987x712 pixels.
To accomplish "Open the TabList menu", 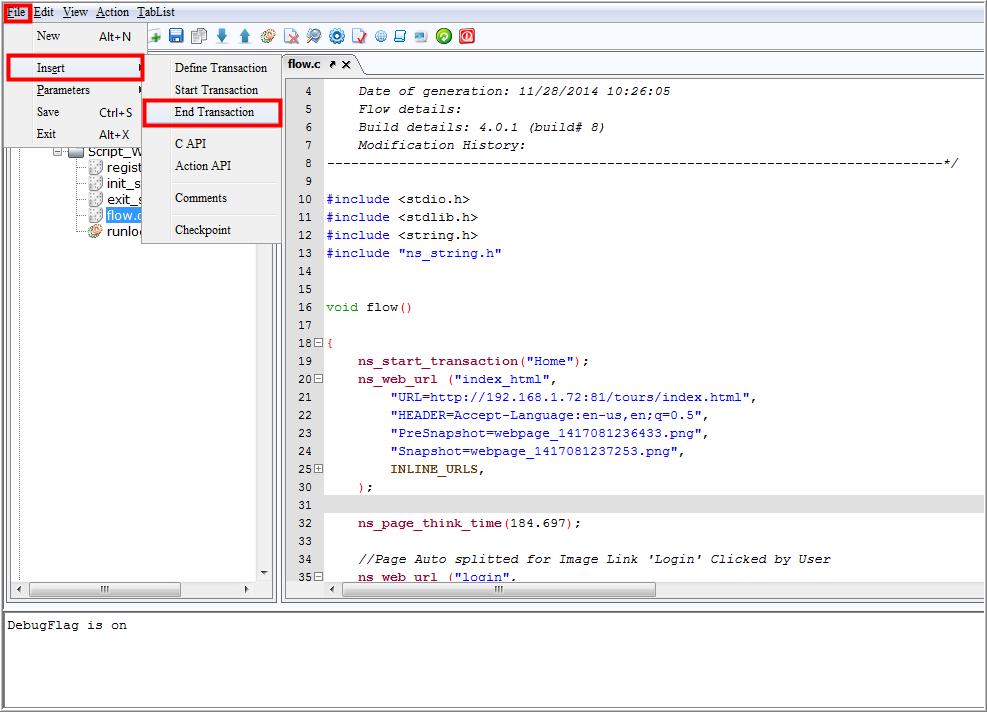I will click(x=156, y=12).
